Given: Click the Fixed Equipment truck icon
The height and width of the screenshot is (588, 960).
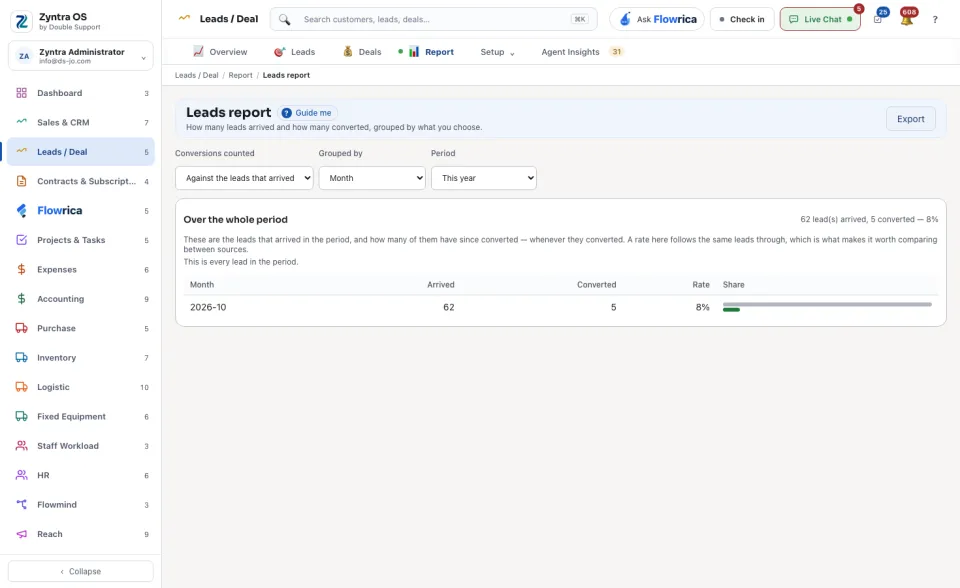Looking at the screenshot, I should [x=21, y=416].
